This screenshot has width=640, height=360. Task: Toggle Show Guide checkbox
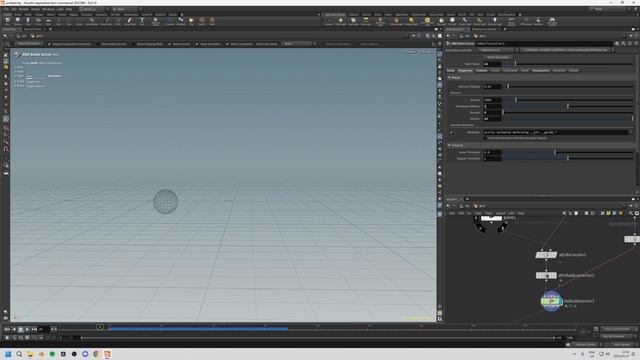tap(170, 44)
